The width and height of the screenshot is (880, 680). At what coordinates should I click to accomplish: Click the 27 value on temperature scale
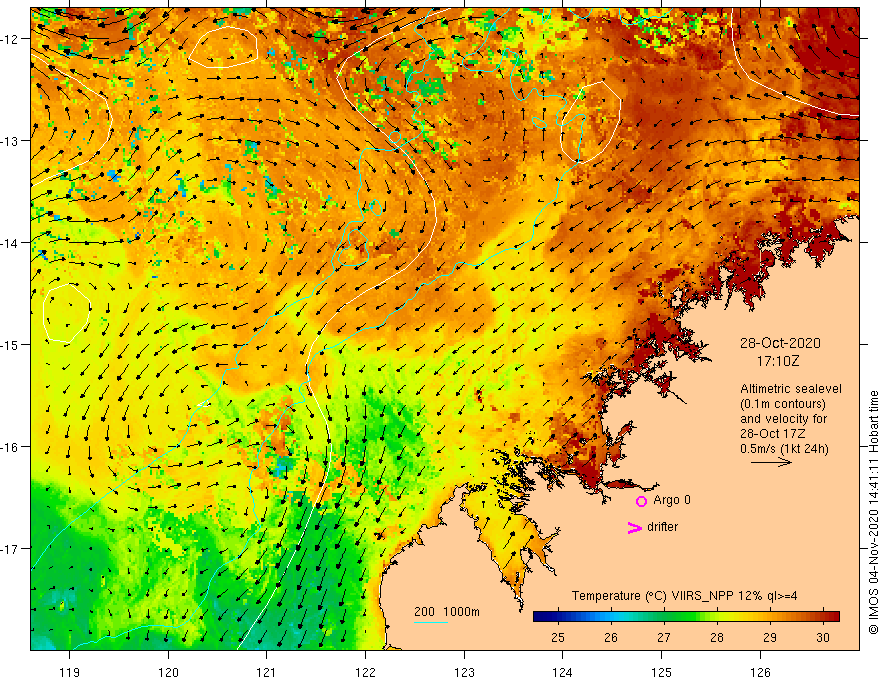[x=663, y=637]
